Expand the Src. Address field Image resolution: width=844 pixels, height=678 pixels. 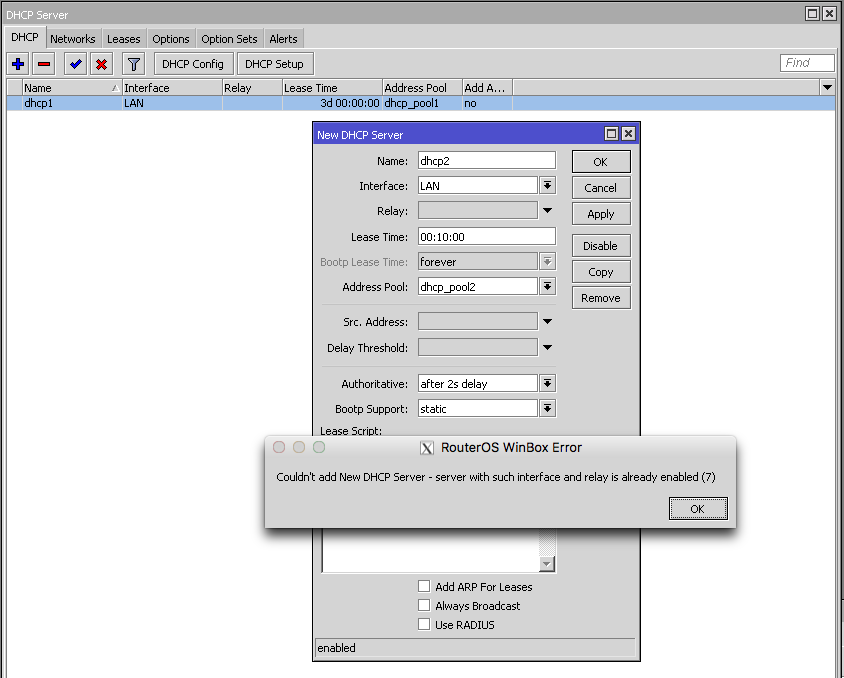pyautogui.click(x=547, y=321)
